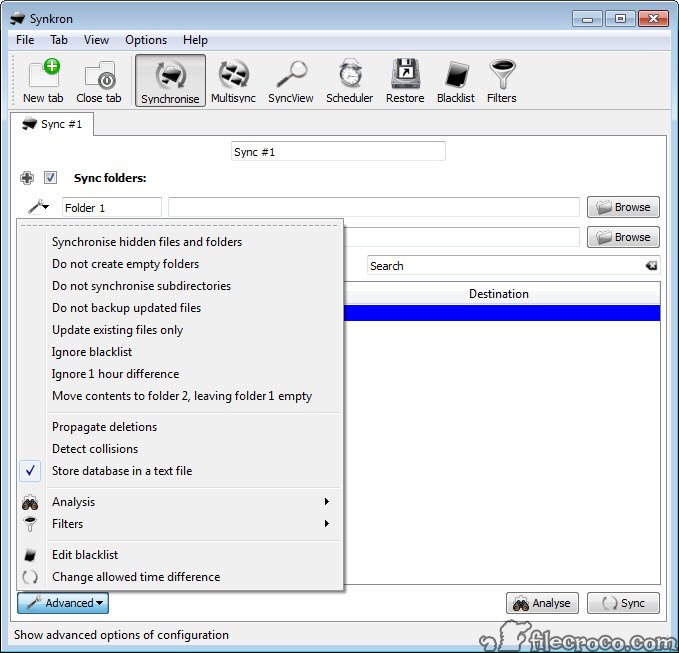Click the Sync button
The width and height of the screenshot is (679, 653).
pyautogui.click(x=623, y=603)
